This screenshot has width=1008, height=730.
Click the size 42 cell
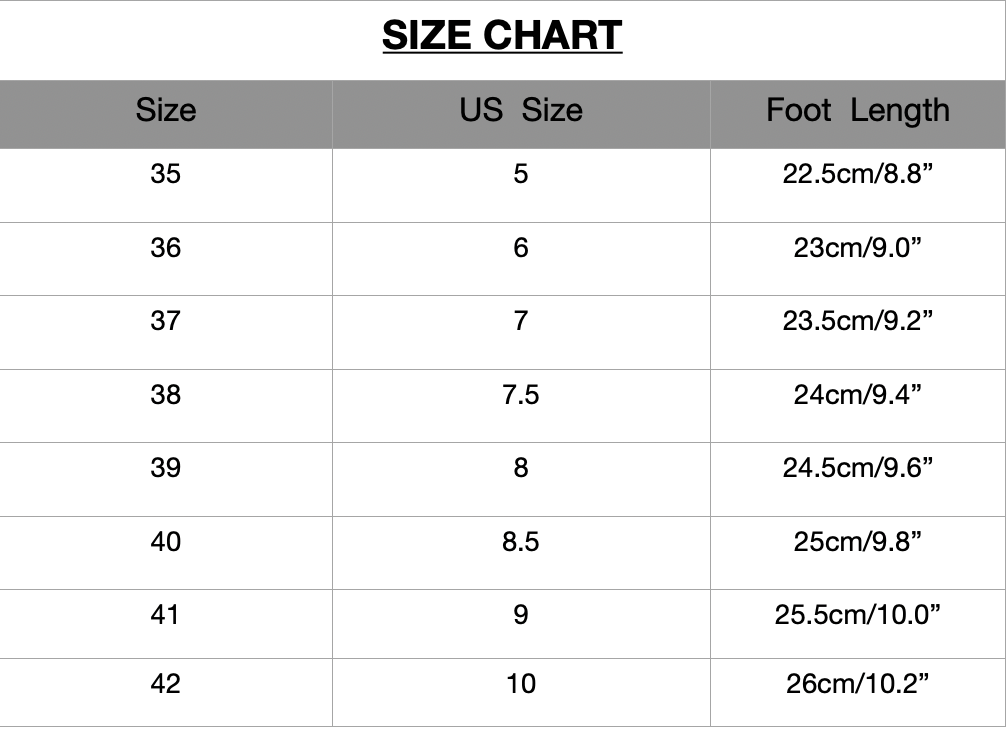(166, 684)
